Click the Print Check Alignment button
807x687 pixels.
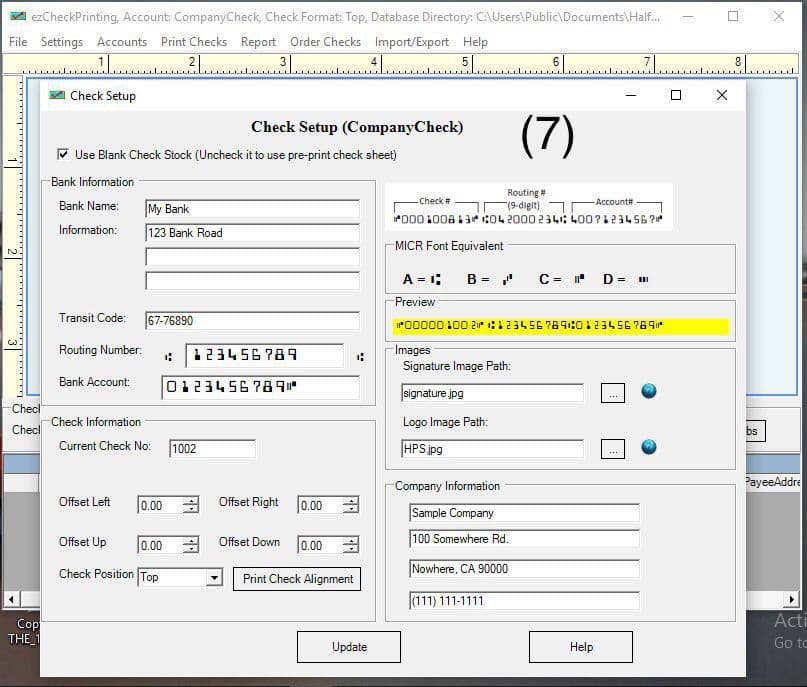pyautogui.click(x=297, y=579)
